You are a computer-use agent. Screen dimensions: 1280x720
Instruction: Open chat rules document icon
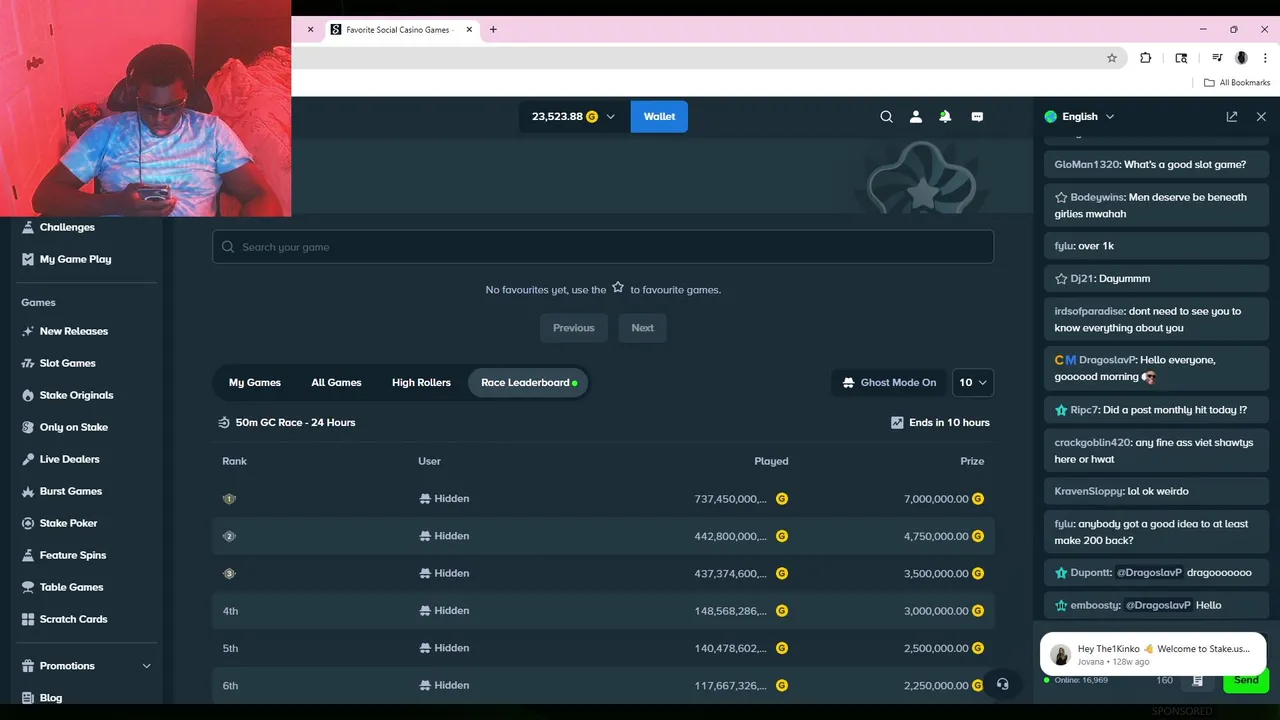[x=1197, y=681]
